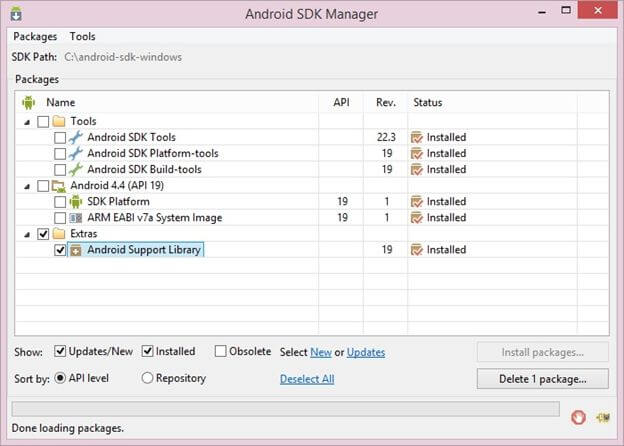Click the Android SDK Build-tools wrench icon
The width and height of the screenshot is (624, 446).
coord(76,169)
